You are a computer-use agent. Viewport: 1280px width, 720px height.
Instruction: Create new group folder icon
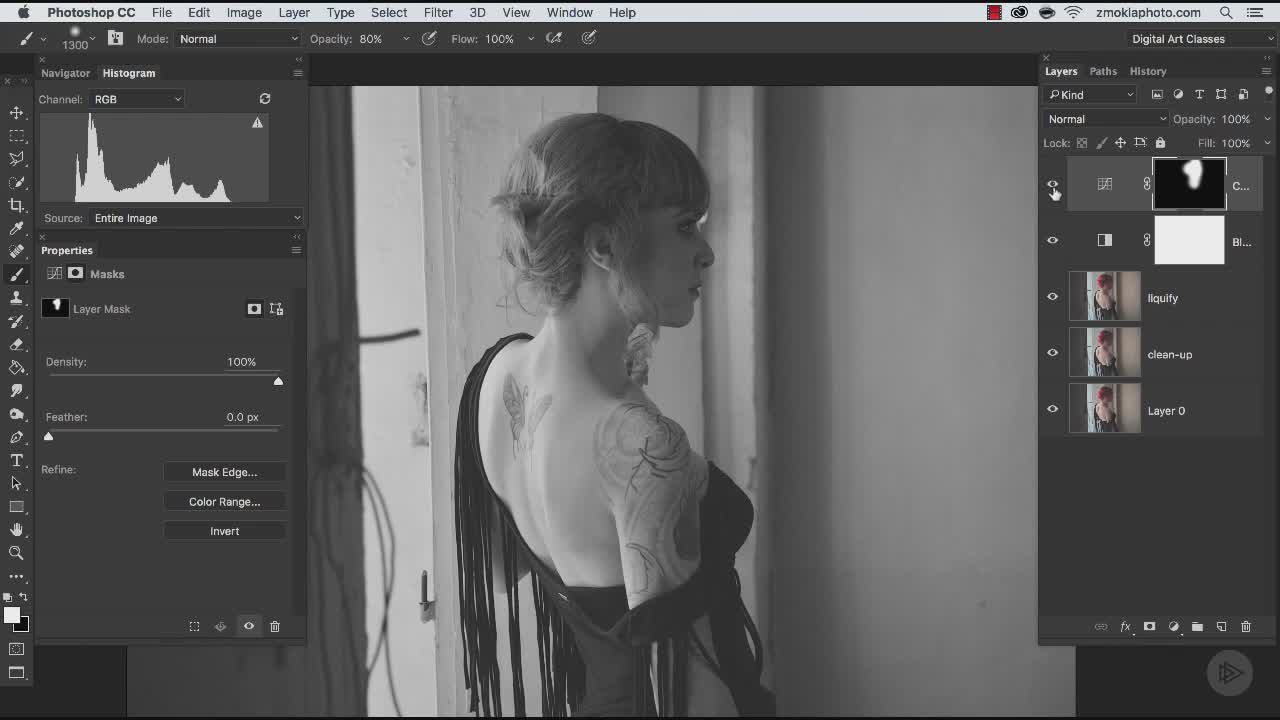coord(1197,627)
